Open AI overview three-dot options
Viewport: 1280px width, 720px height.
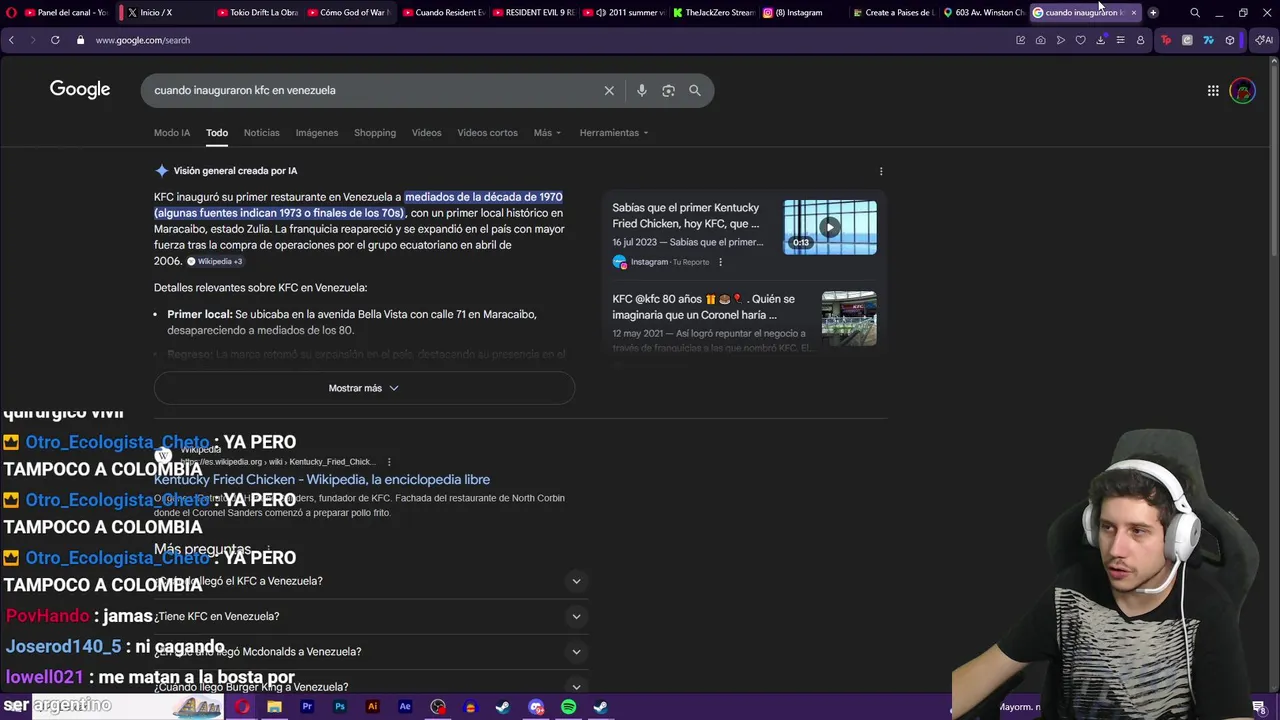pos(881,171)
